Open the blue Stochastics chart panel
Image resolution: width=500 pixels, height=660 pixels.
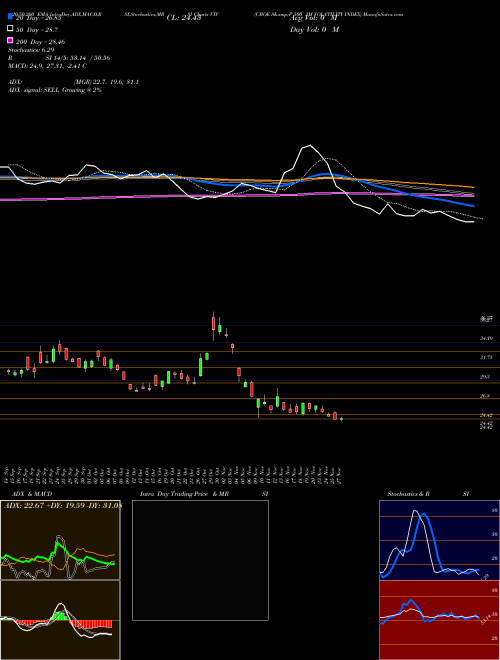pos(439,540)
